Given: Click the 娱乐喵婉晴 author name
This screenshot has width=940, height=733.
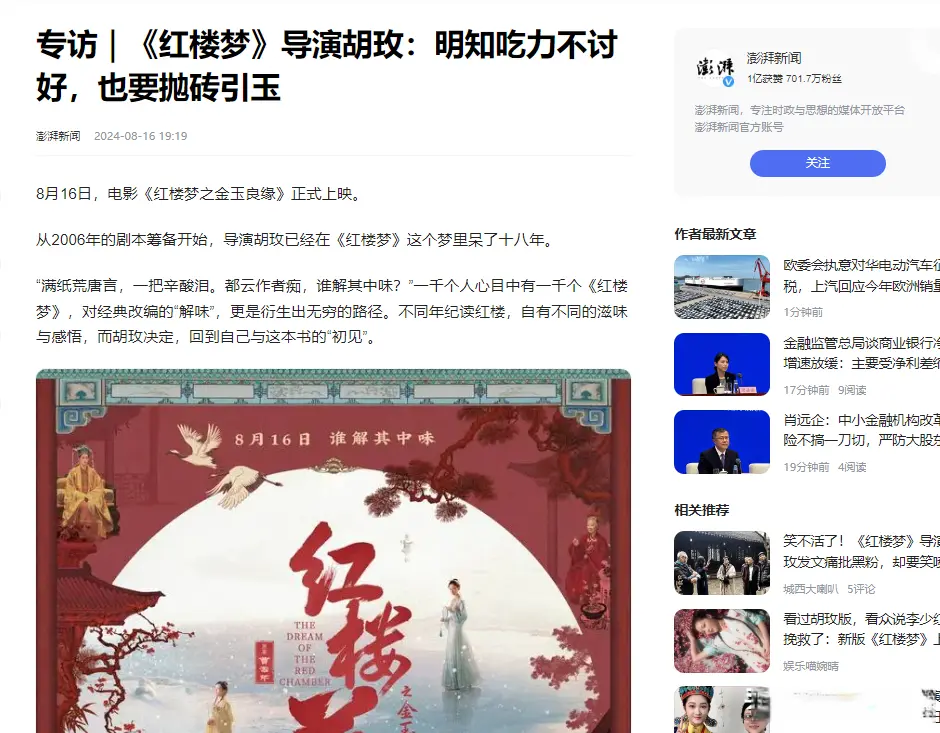Looking at the screenshot, I should click(x=811, y=666).
